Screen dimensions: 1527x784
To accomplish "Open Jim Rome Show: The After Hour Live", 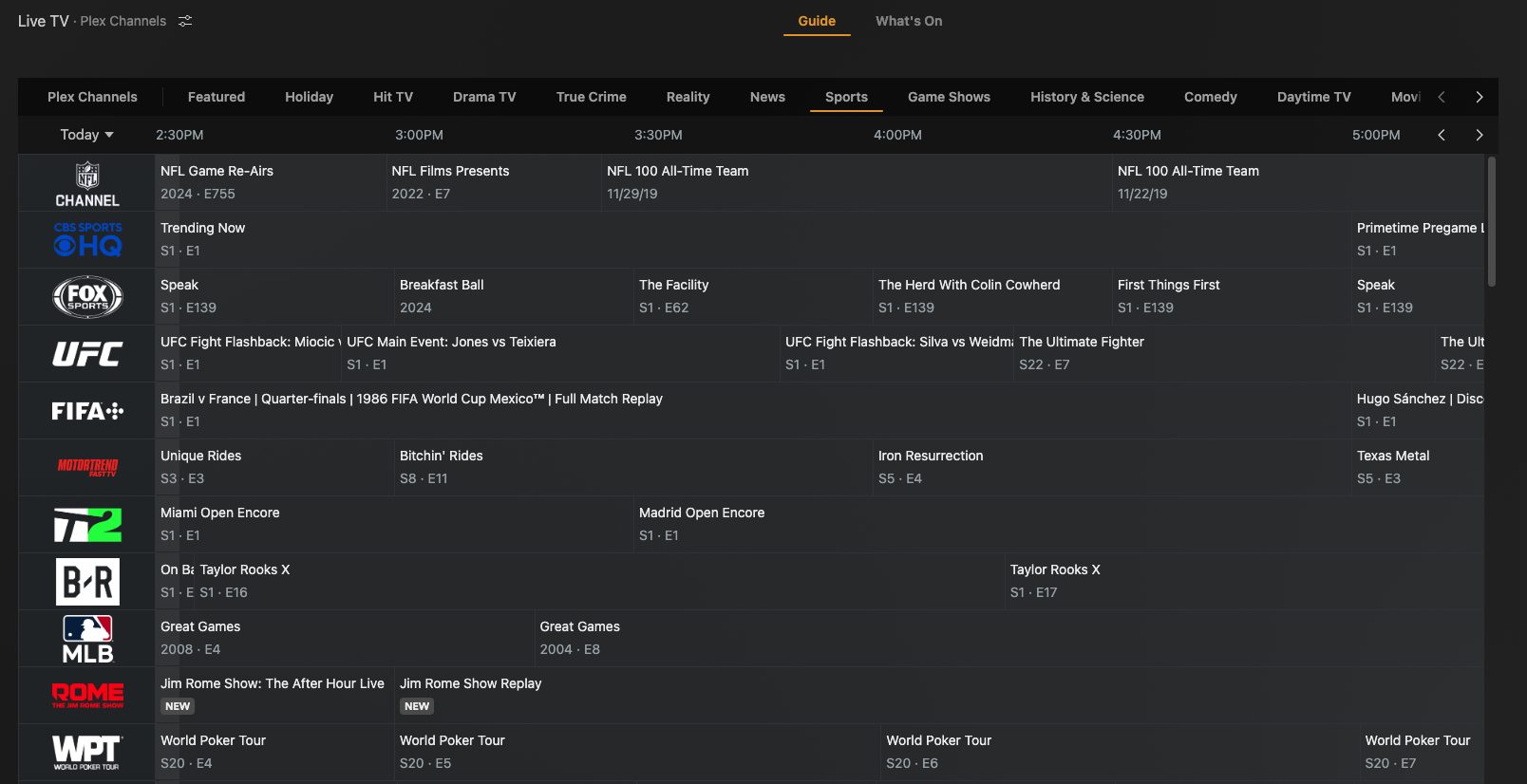I will click(274, 695).
